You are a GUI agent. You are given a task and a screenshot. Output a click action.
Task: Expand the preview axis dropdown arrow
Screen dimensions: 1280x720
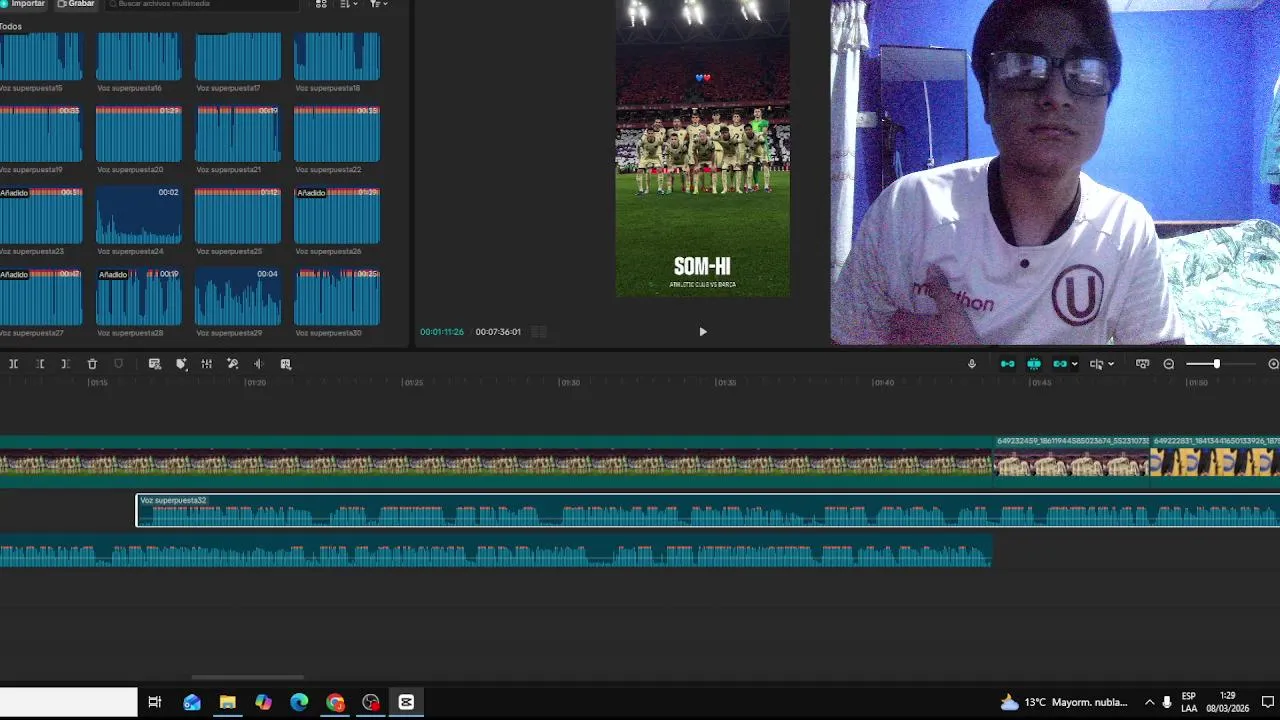point(1111,364)
